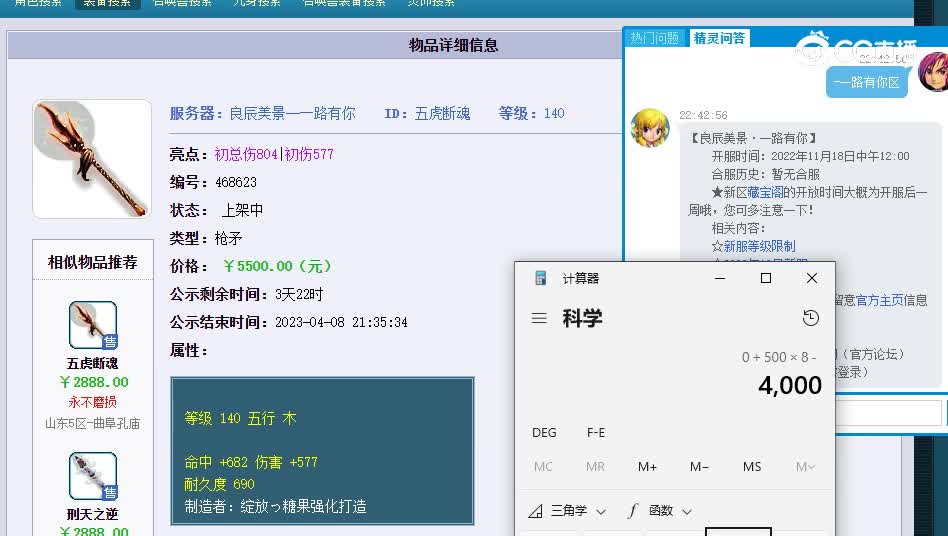Switch to 精灵问答 tab
Viewport: 948px width, 536px height.
(719, 38)
